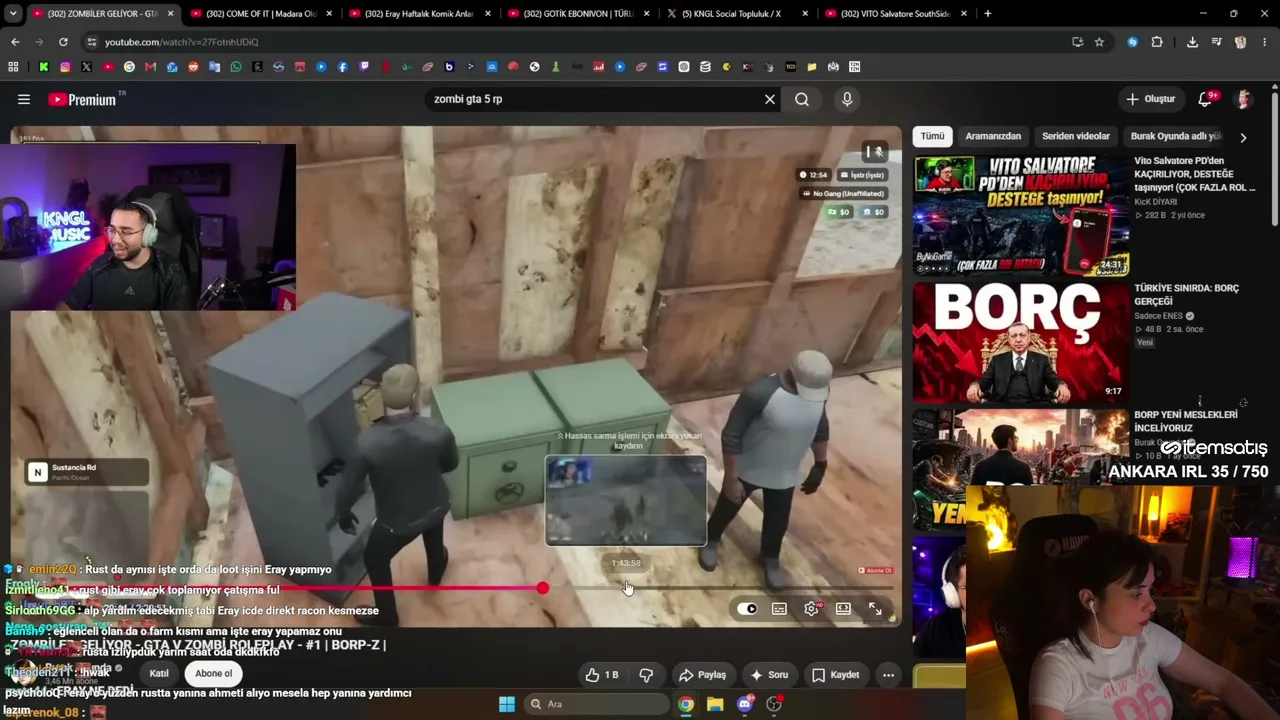Dislike the video
This screenshot has height=720, width=1280.
(646, 675)
